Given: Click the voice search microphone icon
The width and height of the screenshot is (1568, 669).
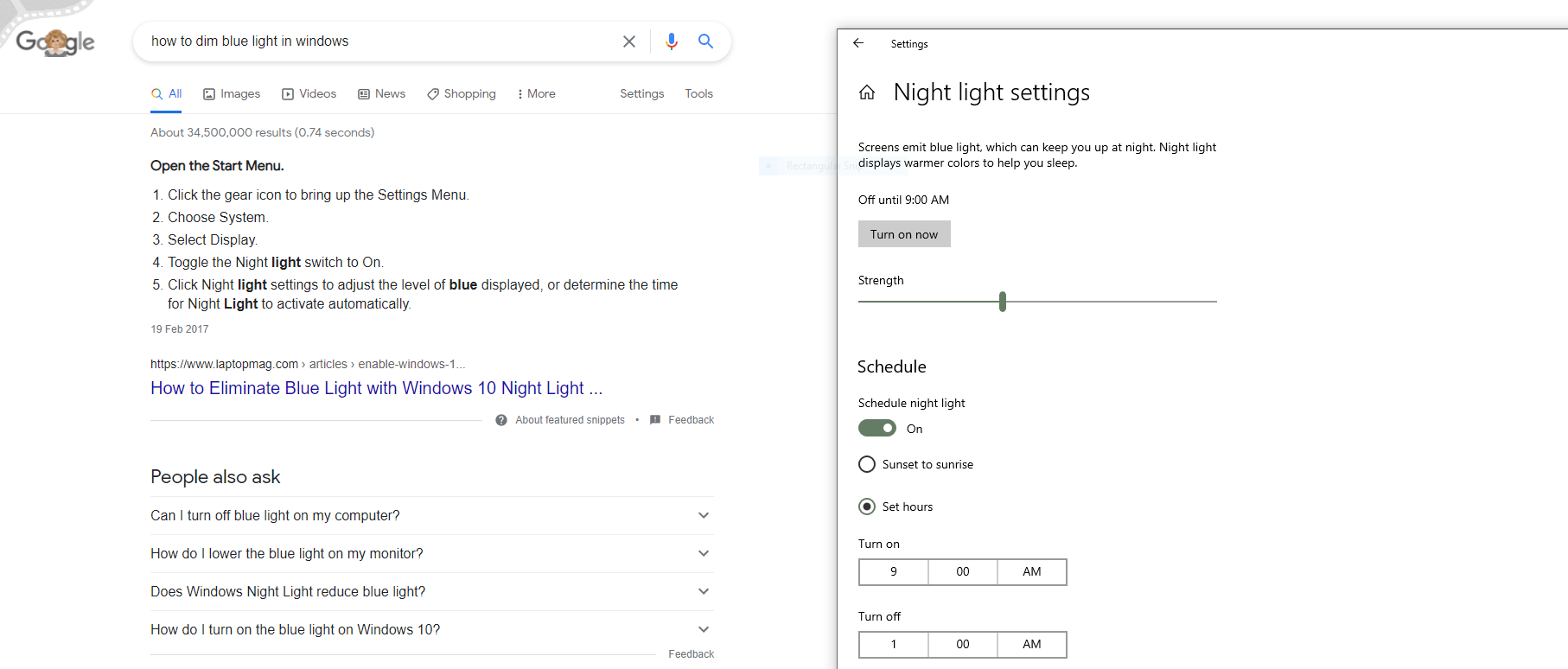Looking at the screenshot, I should (x=672, y=41).
